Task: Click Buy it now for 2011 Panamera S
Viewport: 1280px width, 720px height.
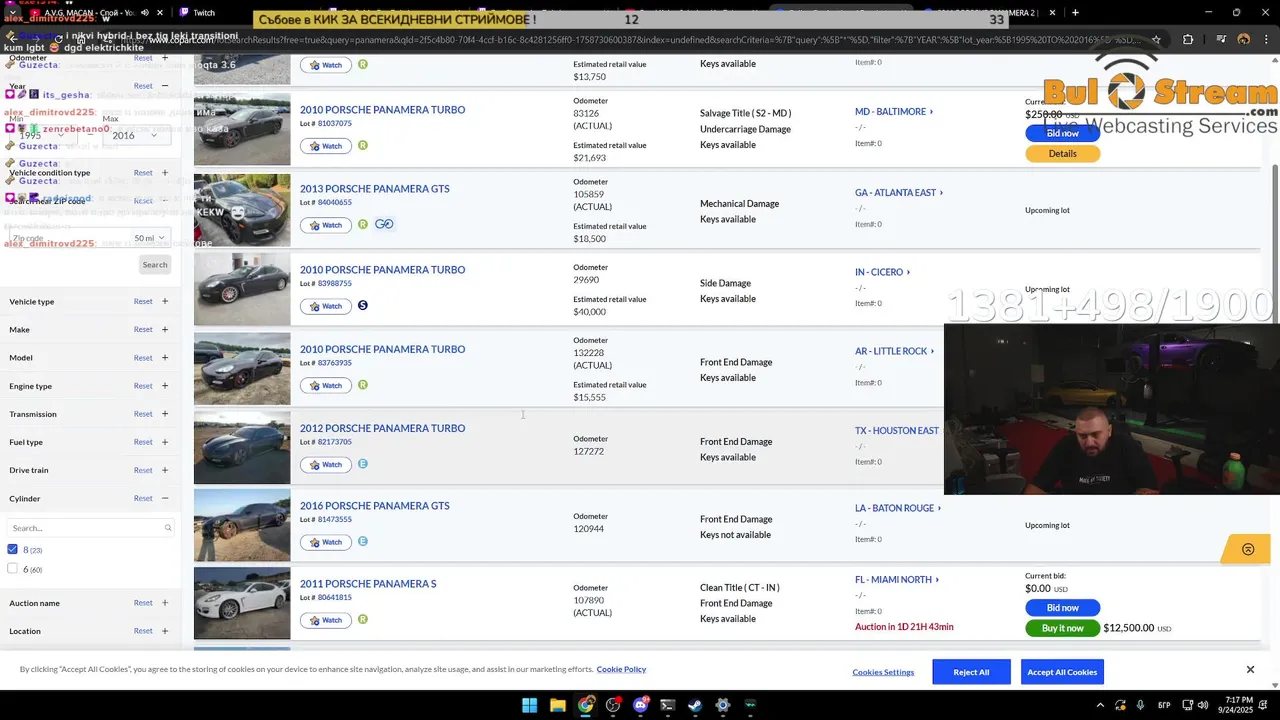Action: coord(1062,628)
